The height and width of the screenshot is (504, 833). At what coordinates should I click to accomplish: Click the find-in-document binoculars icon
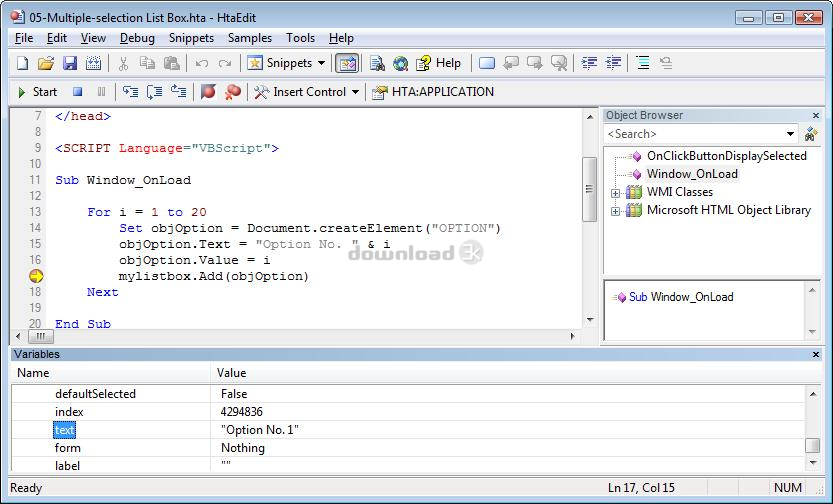click(x=377, y=63)
